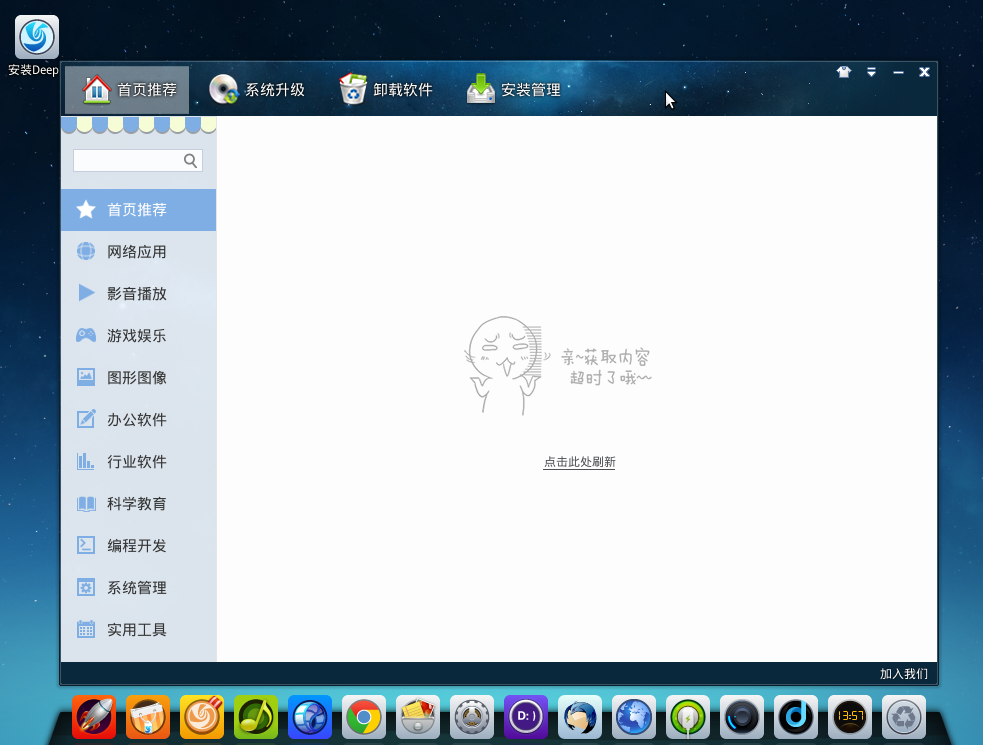Click the 点击此处刷新 refresh link

tap(578, 462)
